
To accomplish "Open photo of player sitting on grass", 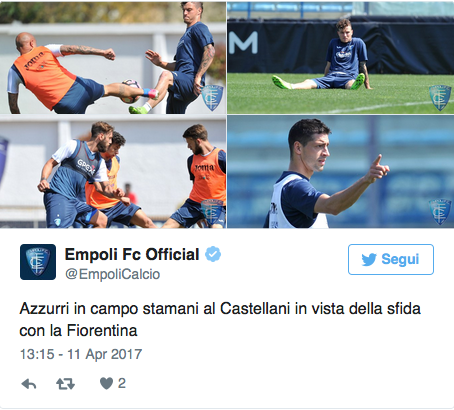I will point(340,57).
